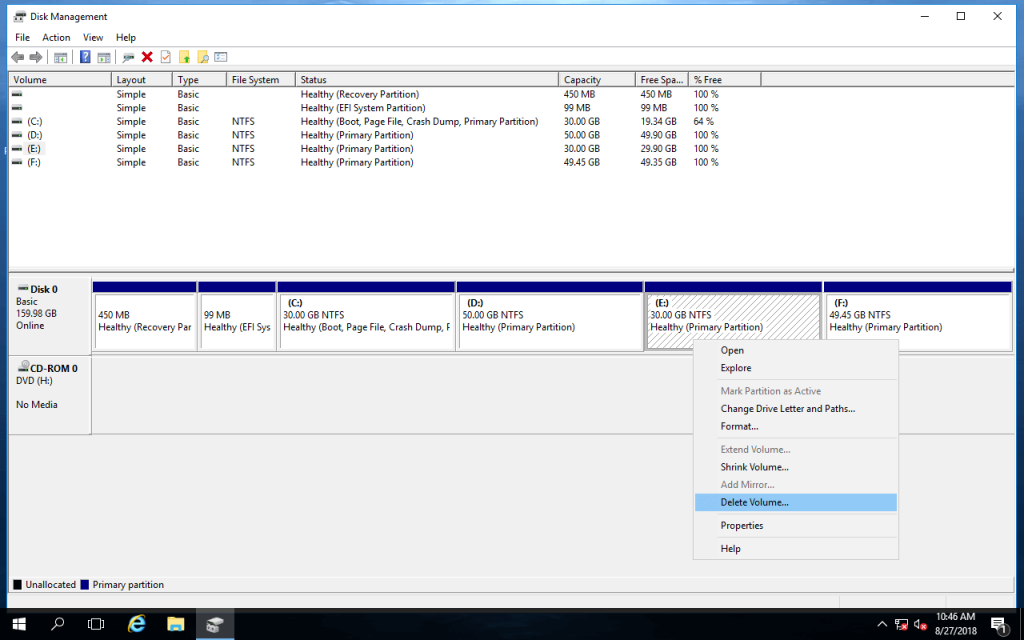Click the folder with green arrow toolbar icon
The image size is (1024, 640).
point(184,57)
